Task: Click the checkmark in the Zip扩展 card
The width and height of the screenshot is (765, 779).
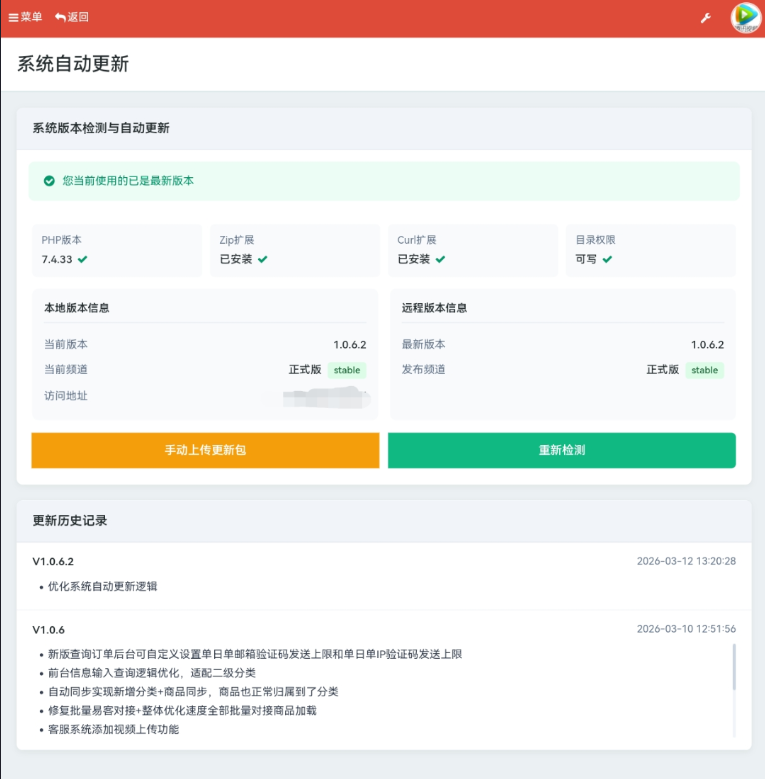Action: [x=262, y=259]
